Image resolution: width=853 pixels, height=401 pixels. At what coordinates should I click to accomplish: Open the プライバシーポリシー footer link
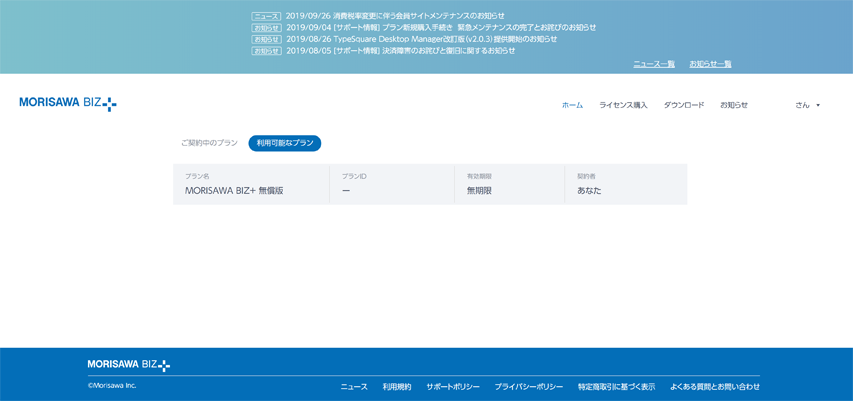pyautogui.click(x=529, y=387)
